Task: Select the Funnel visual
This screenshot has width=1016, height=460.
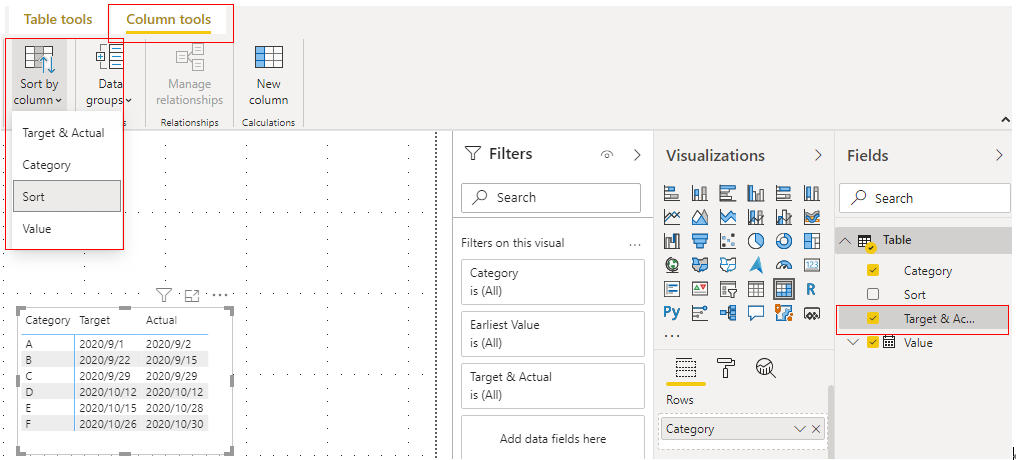Action: coord(700,241)
